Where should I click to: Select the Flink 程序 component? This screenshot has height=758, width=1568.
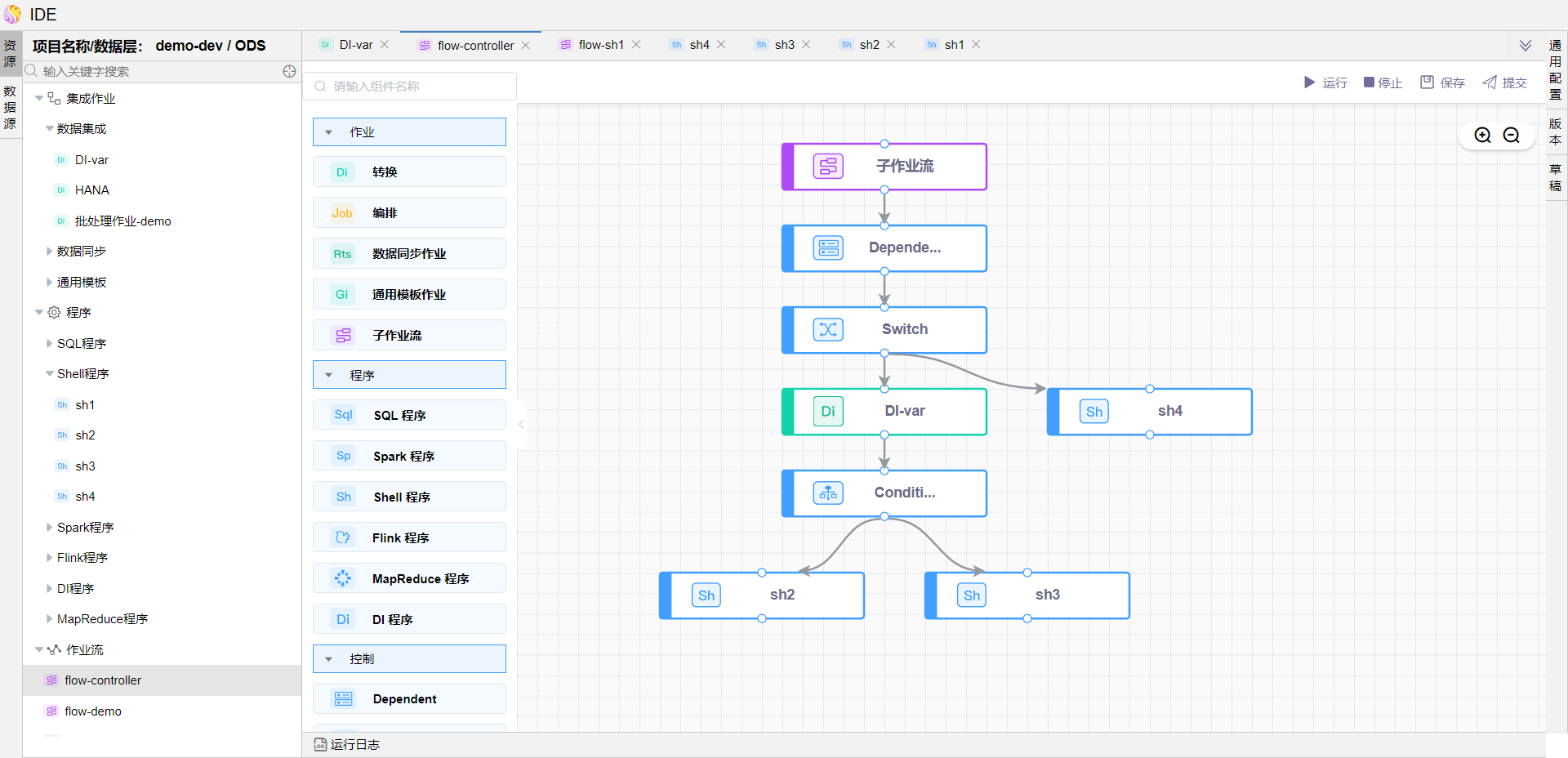tap(408, 537)
